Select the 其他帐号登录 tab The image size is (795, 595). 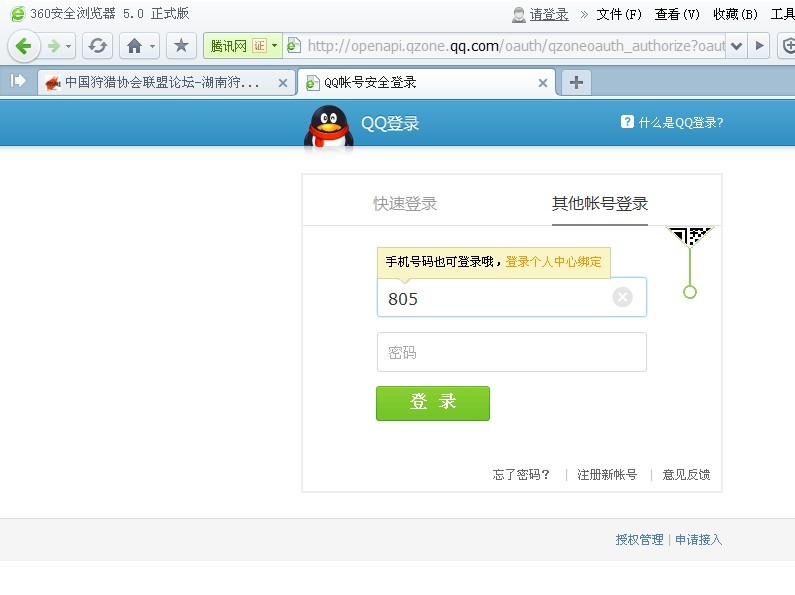(x=600, y=204)
